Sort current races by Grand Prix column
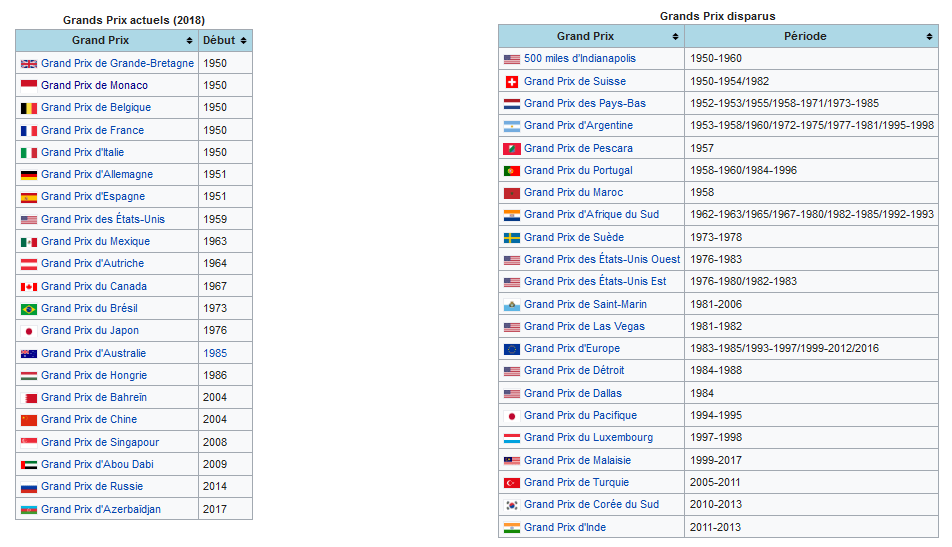Viewport: 952px width, 547px height. 189,41
